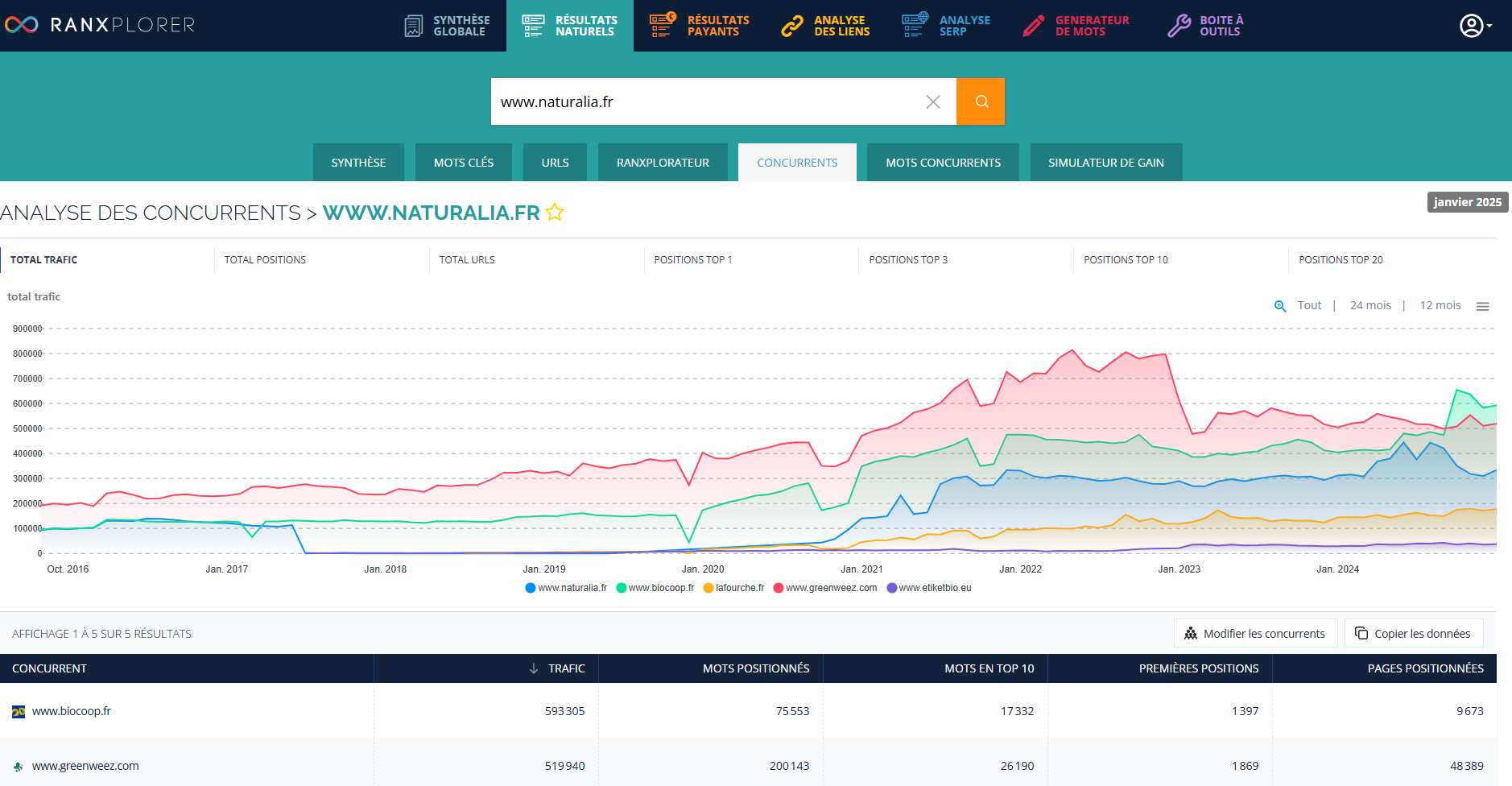Favorite www.naturalia.fr with the star
This screenshot has width=1512, height=786.
[x=555, y=212]
